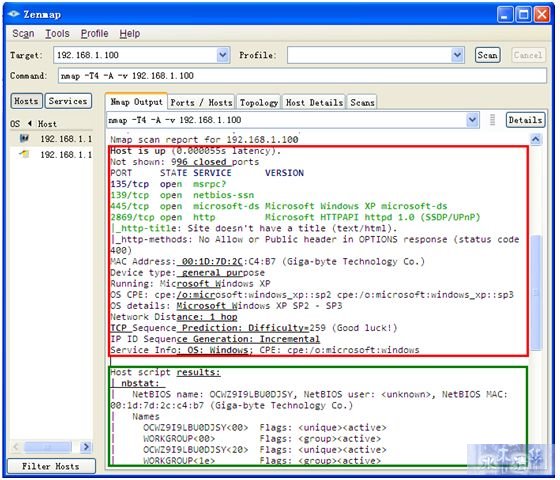This screenshot has width=560, height=480.
Task: Click the Details button
Action: pyautogui.click(x=525, y=120)
